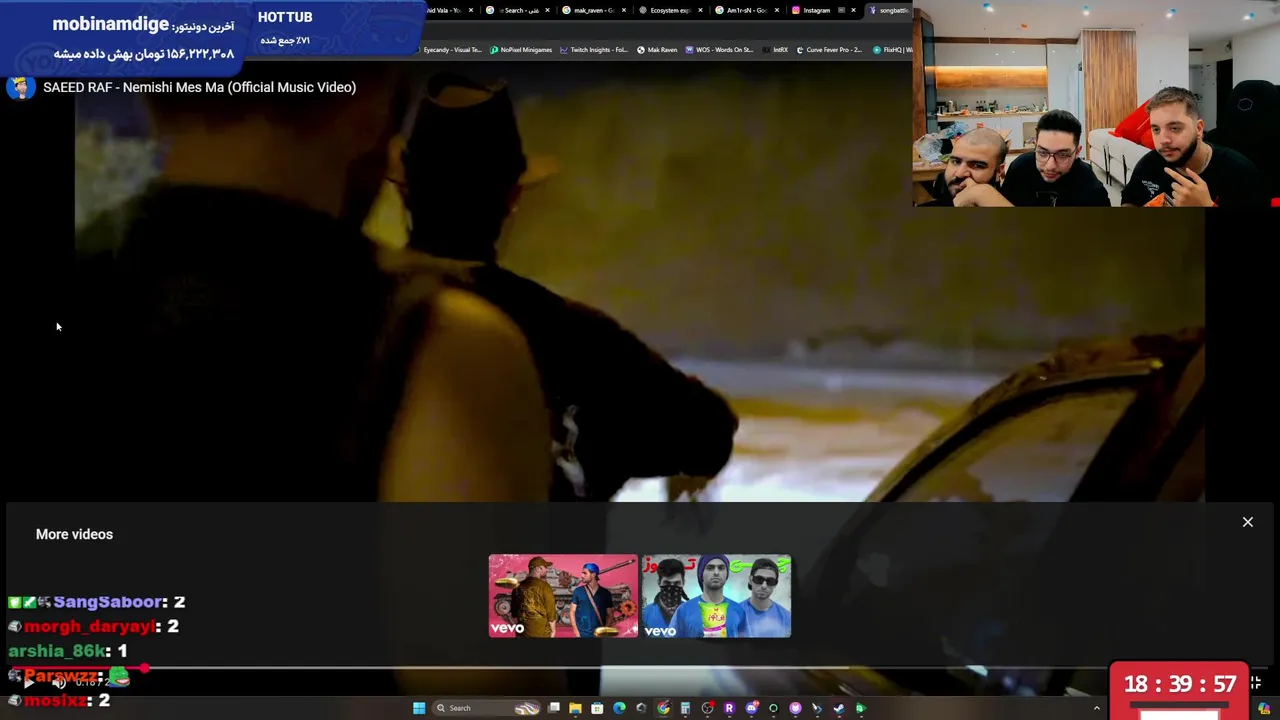Screen dimensions: 1280x720
Task: Close the More videos panel
Action: point(1247,522)
